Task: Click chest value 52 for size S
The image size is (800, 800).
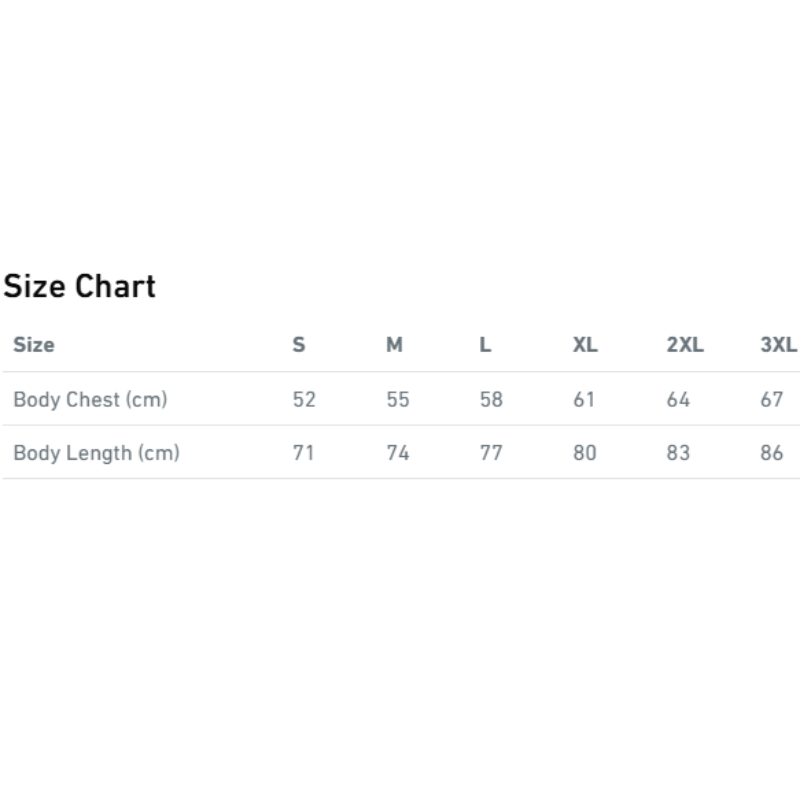Action: [304, 399]
